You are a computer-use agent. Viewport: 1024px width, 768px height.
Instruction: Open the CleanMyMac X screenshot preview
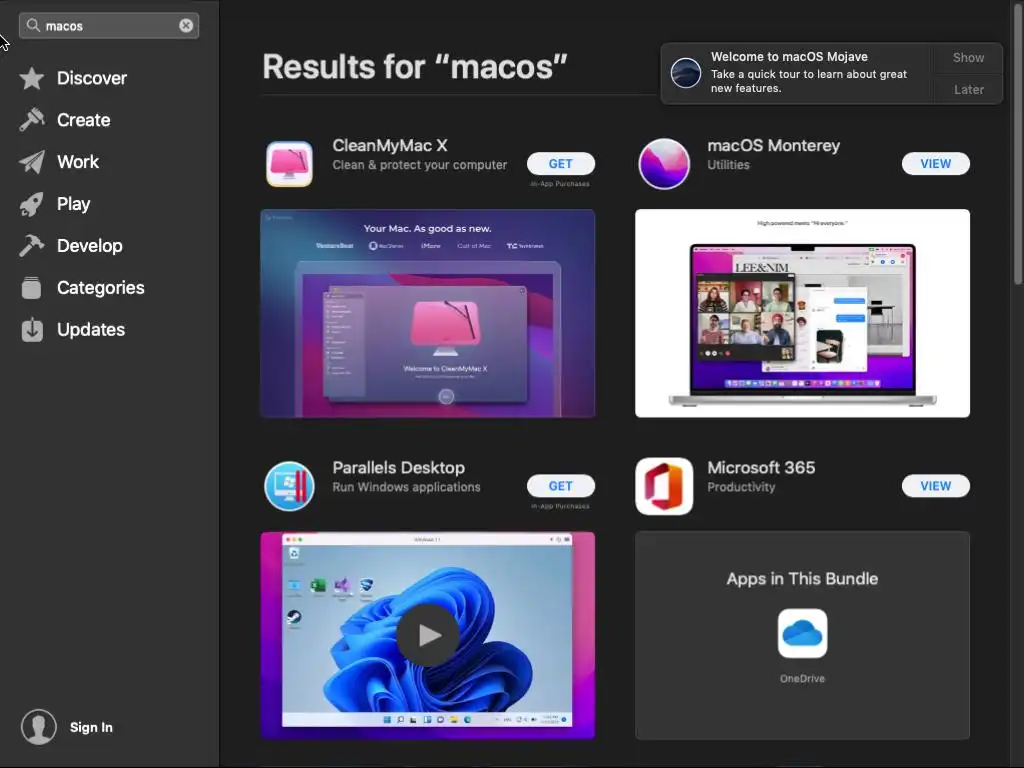pyautogui.click(x=428, y=313)
